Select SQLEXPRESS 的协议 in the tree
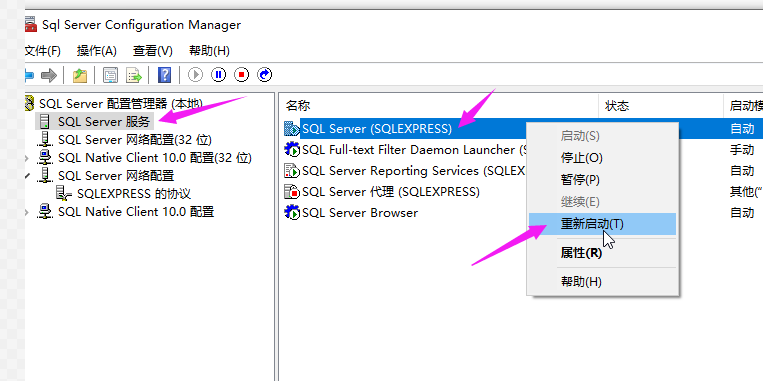 tap(134, 194)
